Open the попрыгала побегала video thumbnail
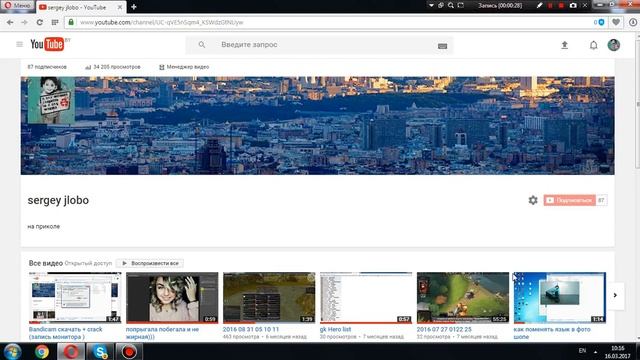This screenshot has height=360, width=640. [x=172, y=298]
